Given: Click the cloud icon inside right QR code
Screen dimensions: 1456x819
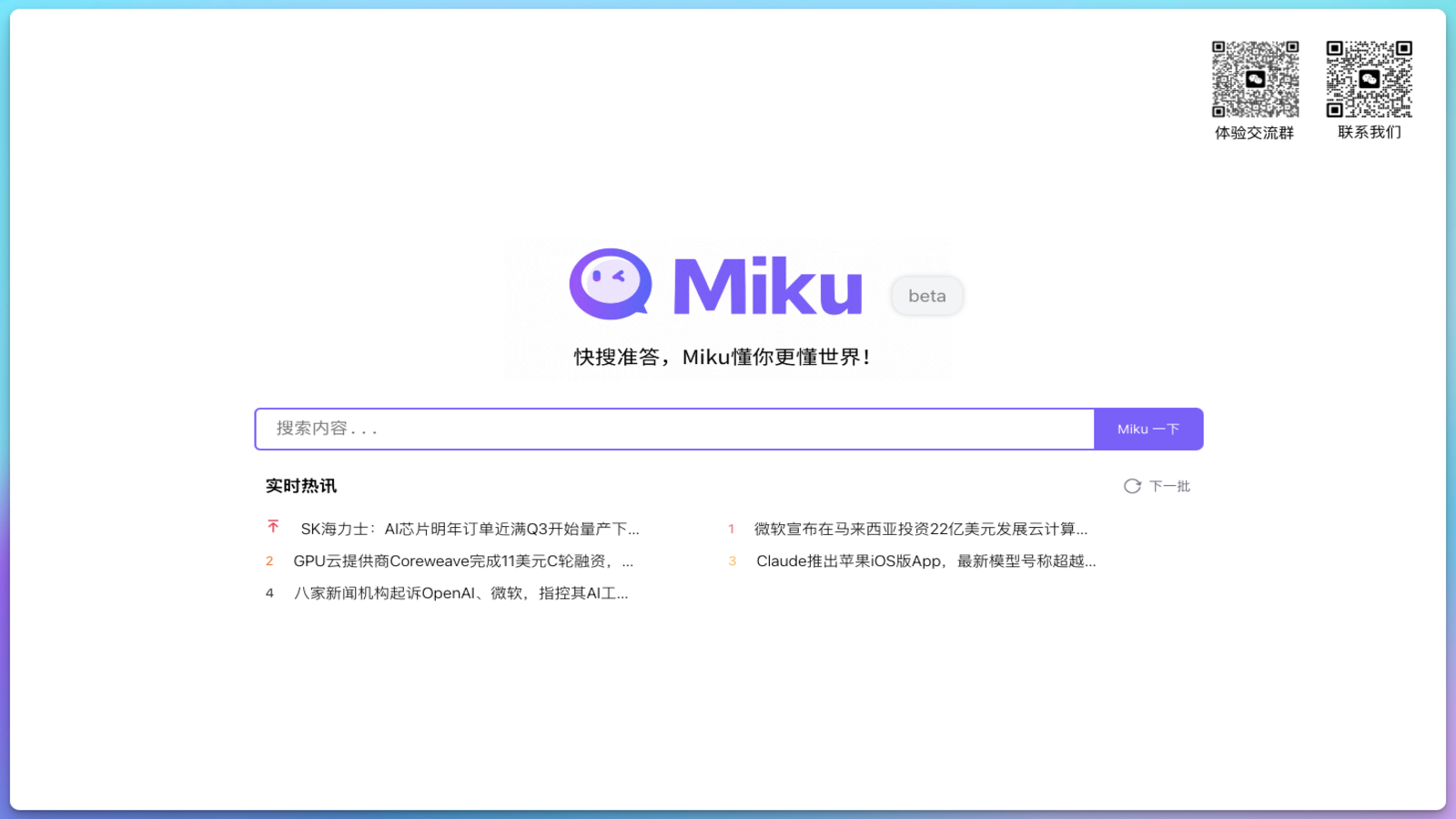Looking at the screenshot, I should coord(1368,79).
